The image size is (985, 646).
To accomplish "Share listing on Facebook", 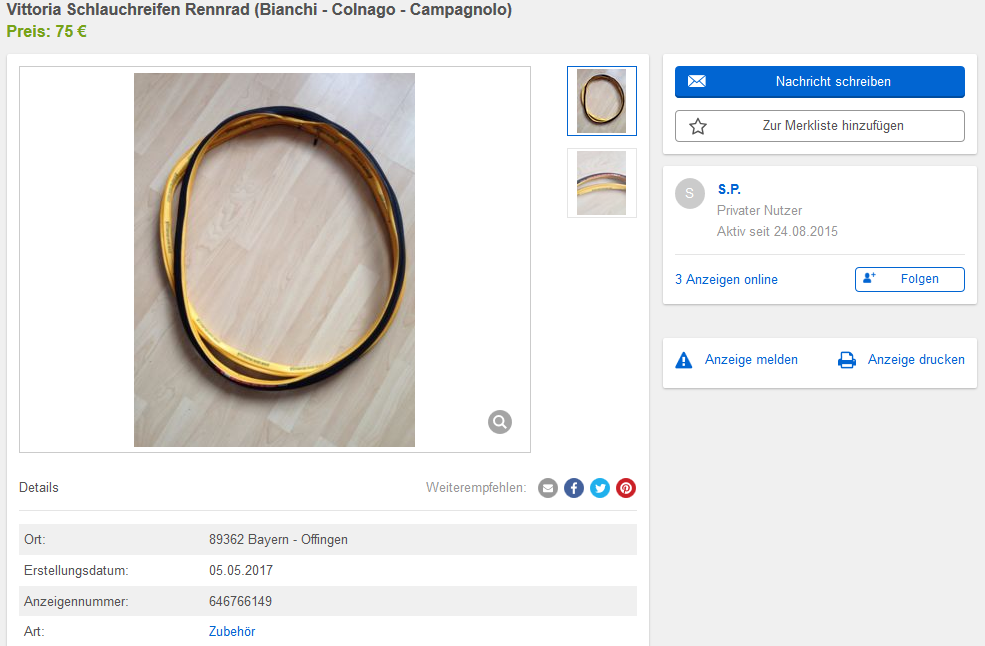I will click(x=574, y=488).
